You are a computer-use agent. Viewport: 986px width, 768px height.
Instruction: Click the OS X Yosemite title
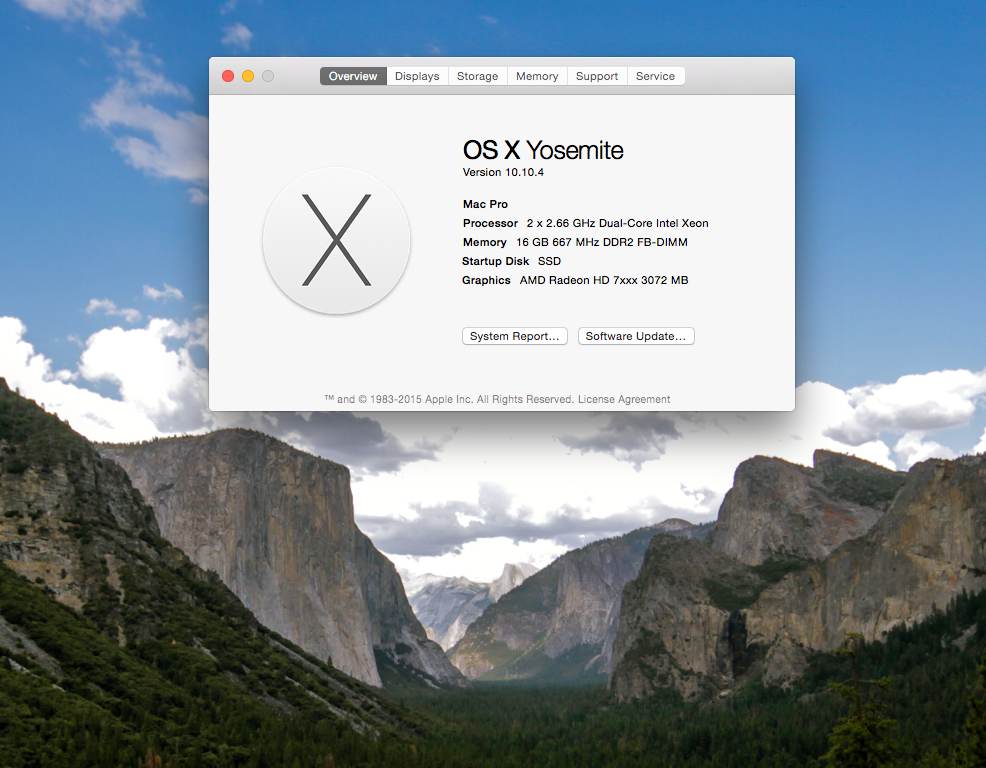coord(543,150)
